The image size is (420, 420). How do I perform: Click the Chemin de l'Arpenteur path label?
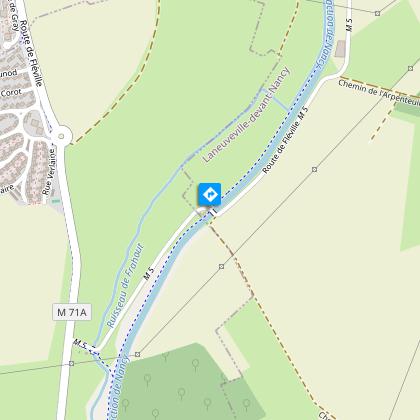pos(379,93)
